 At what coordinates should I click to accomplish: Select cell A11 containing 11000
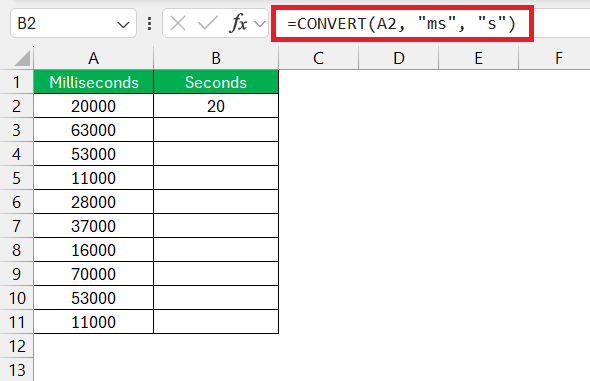coord(94,322)
